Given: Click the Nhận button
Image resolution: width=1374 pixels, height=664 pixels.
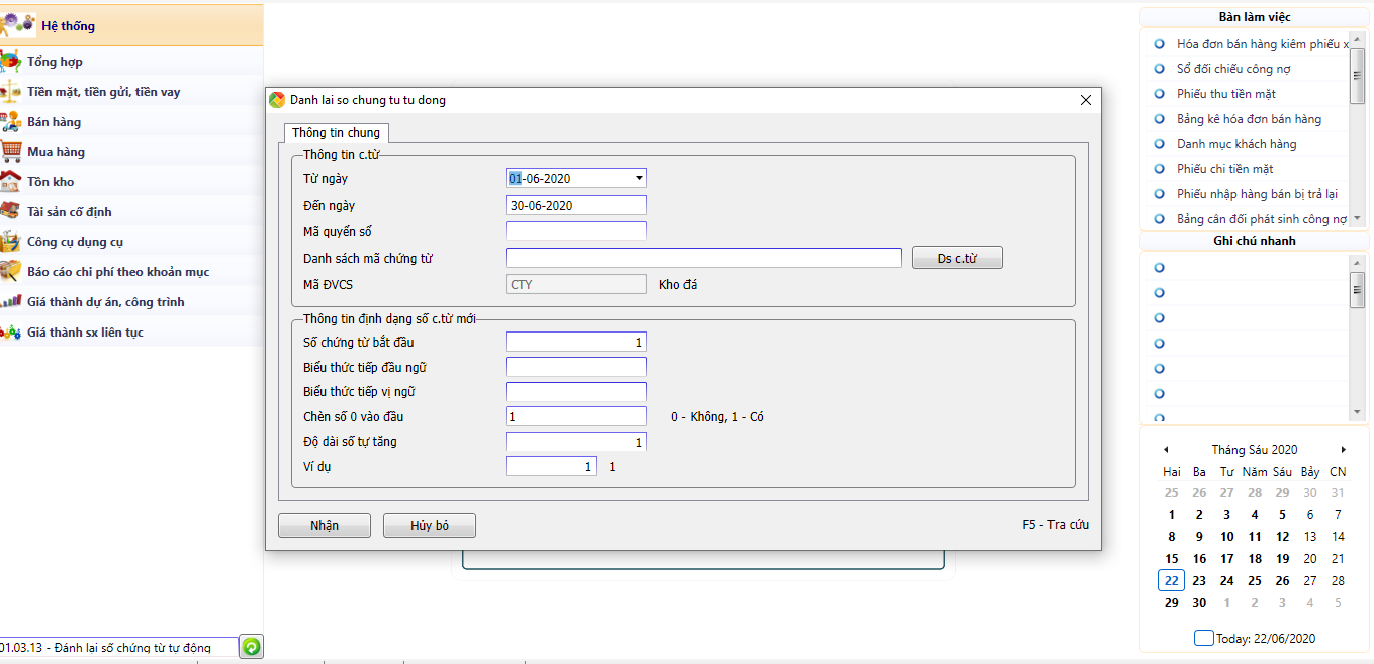Looking at the screenshot, I should [324, 526].
